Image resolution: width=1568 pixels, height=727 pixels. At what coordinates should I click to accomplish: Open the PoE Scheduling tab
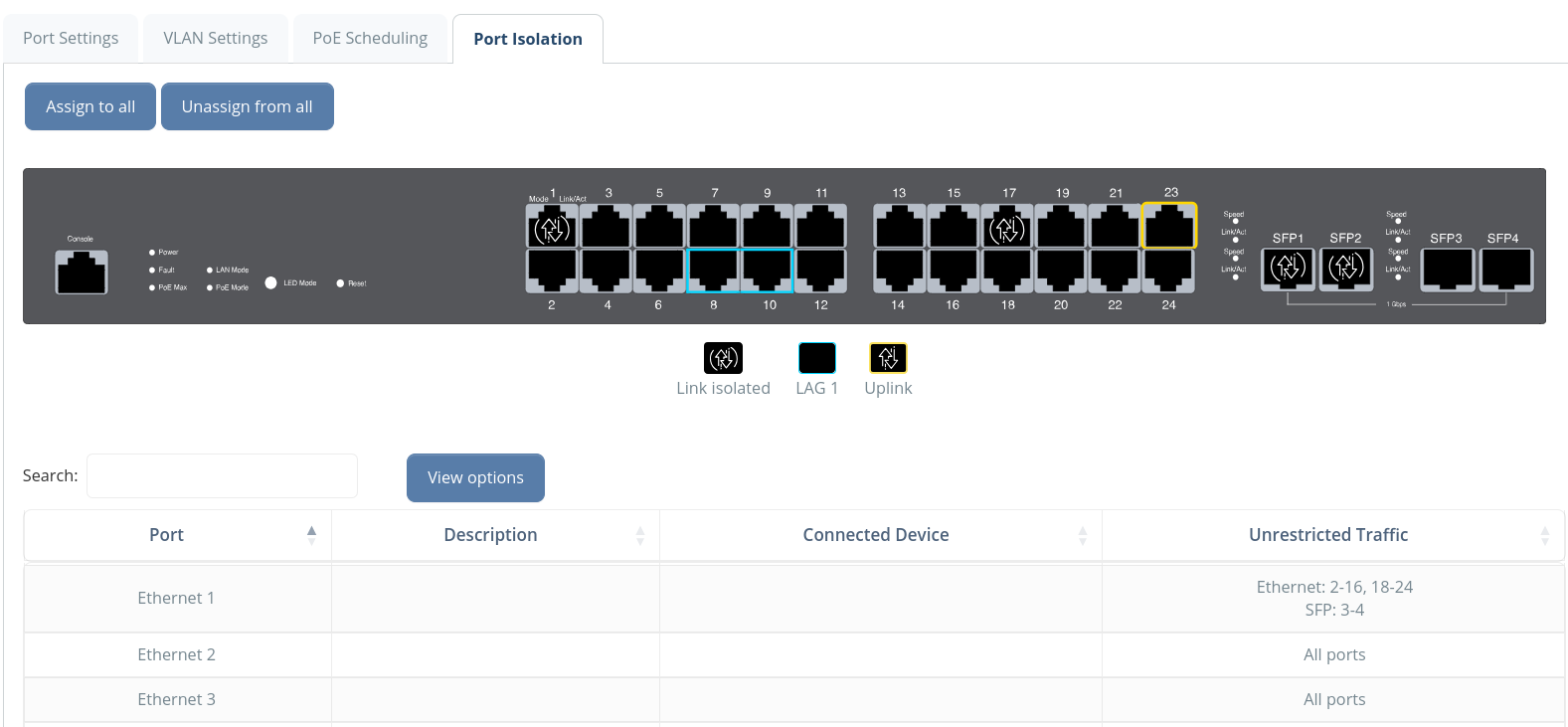[x=370, y=39]
